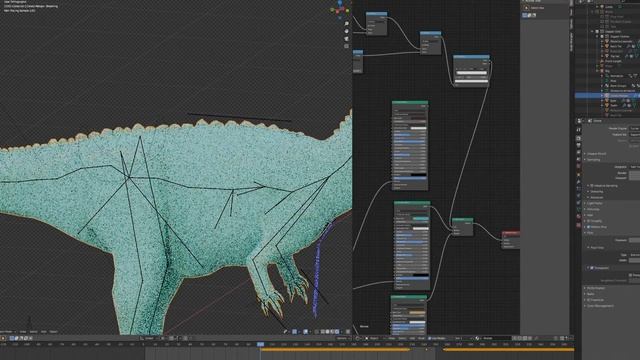This screenshot has width=640, height=360.
Task: Open the View Layer properties tab icon
Action: 579,153
